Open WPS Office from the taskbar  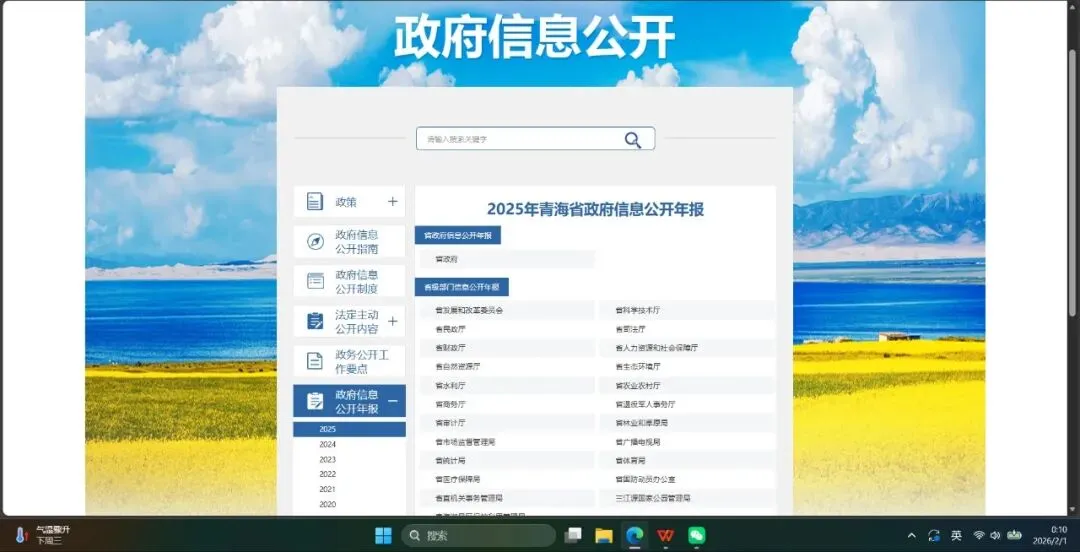click(665, 535)
